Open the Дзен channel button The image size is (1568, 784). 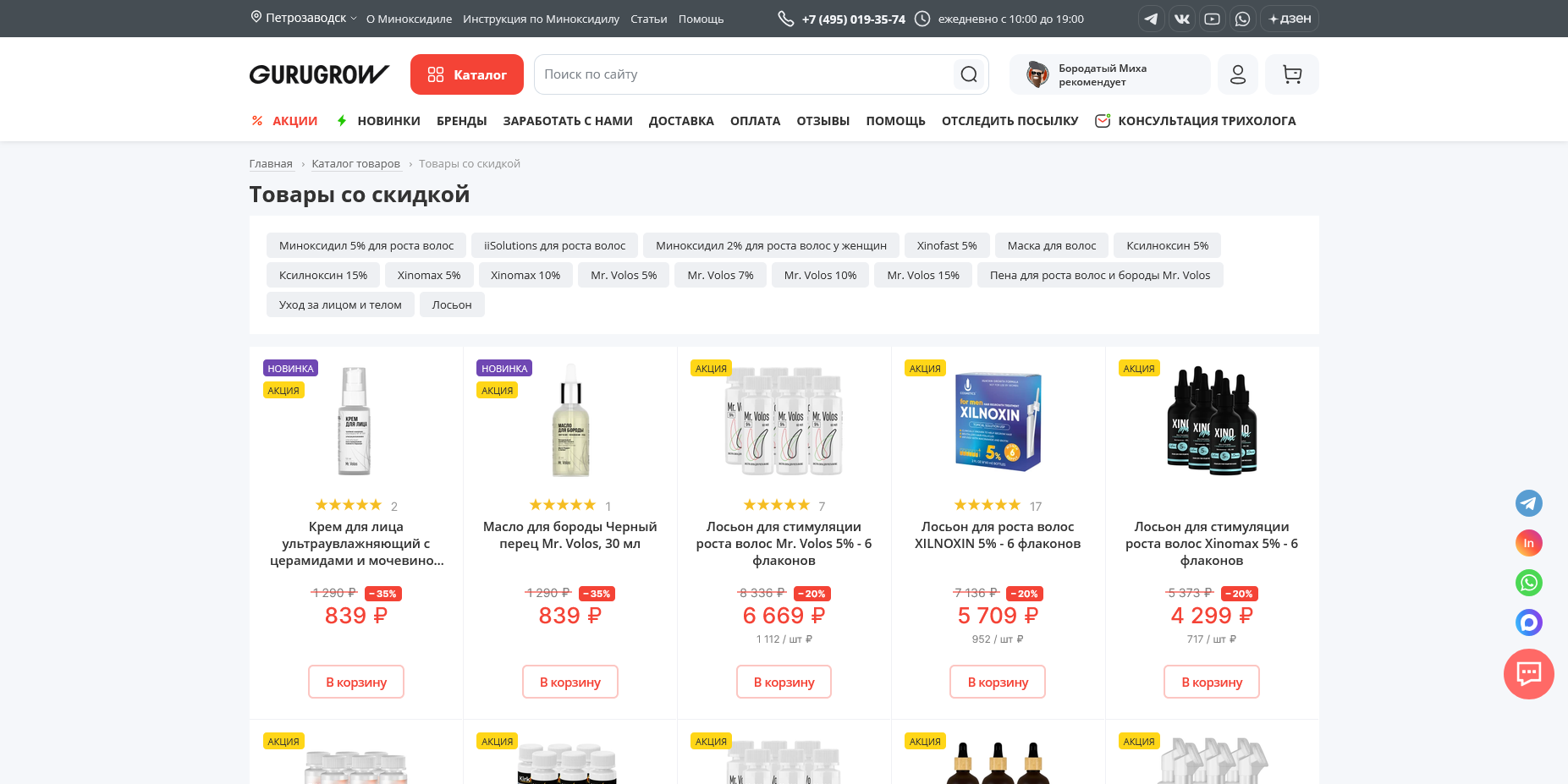(1290, 19)
